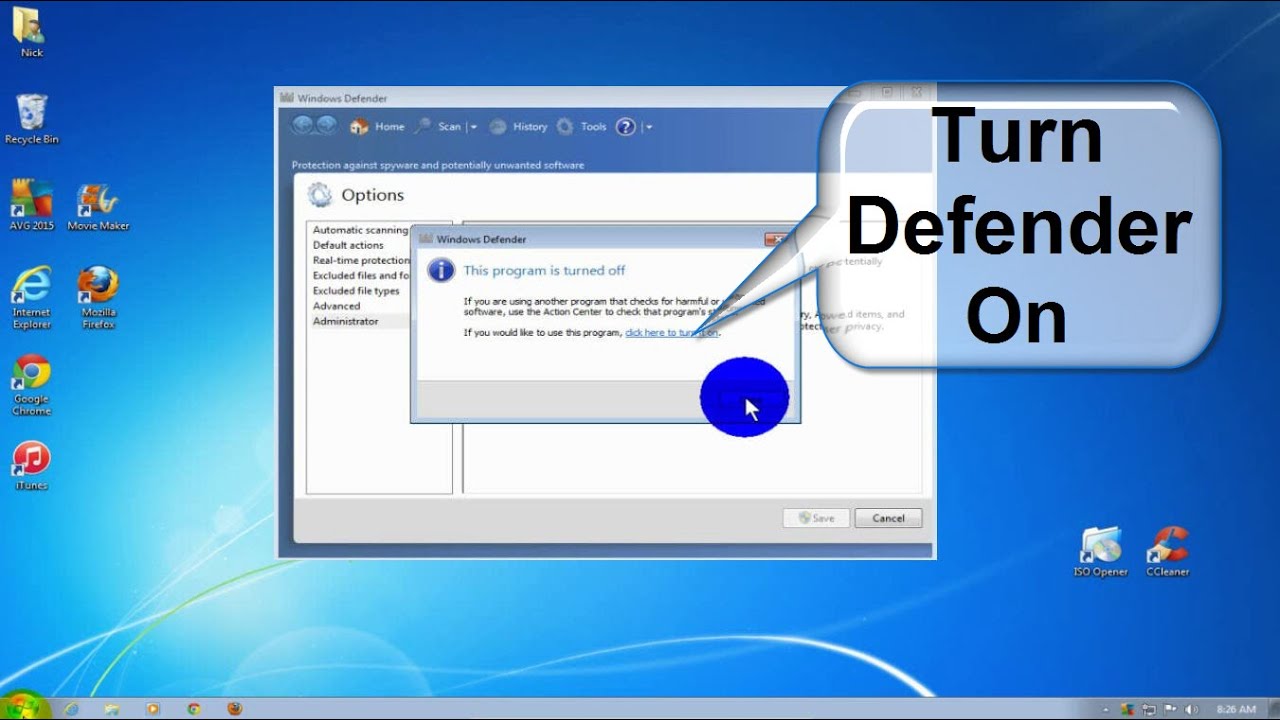Open ISO Opener desktop shortcut
1280x720 pixels.
1100,552
